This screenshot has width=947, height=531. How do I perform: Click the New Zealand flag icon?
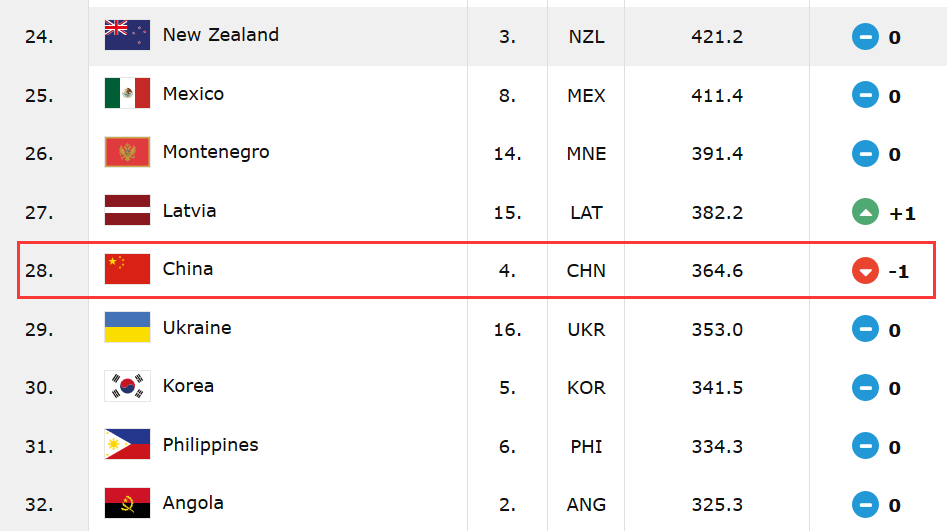127,35
